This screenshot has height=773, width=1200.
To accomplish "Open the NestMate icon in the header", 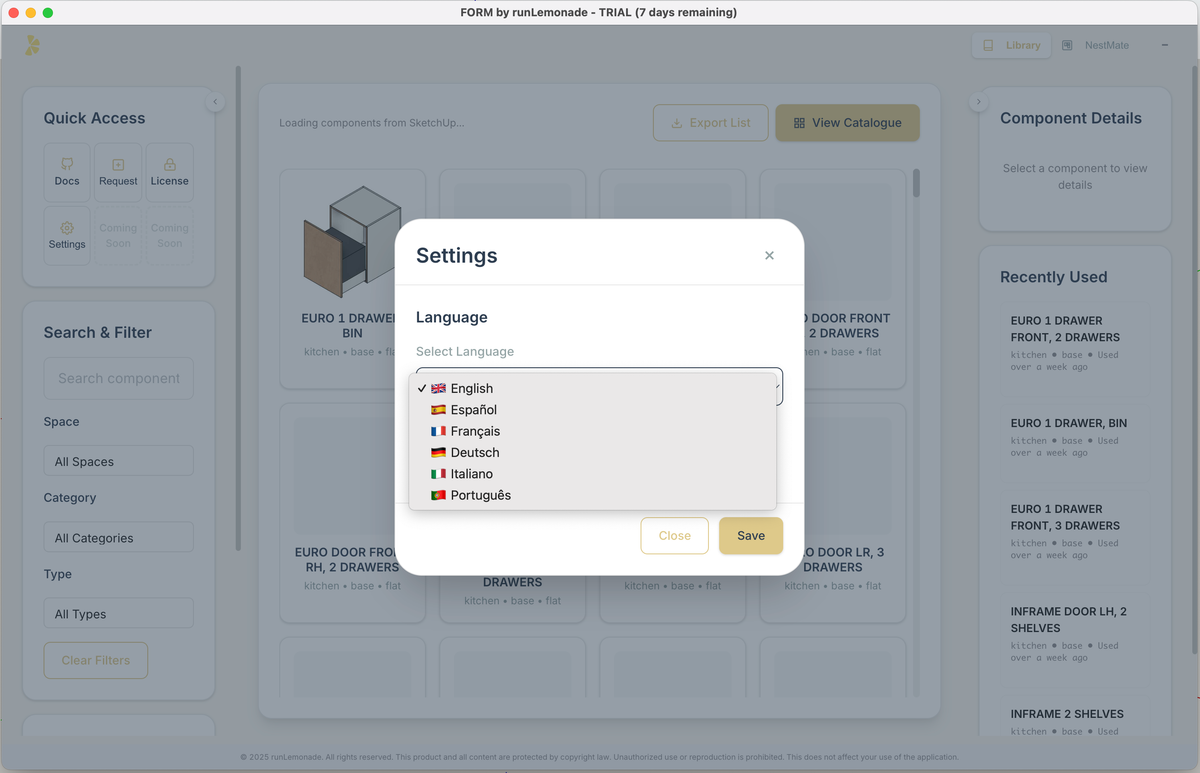I will 1066,45.
